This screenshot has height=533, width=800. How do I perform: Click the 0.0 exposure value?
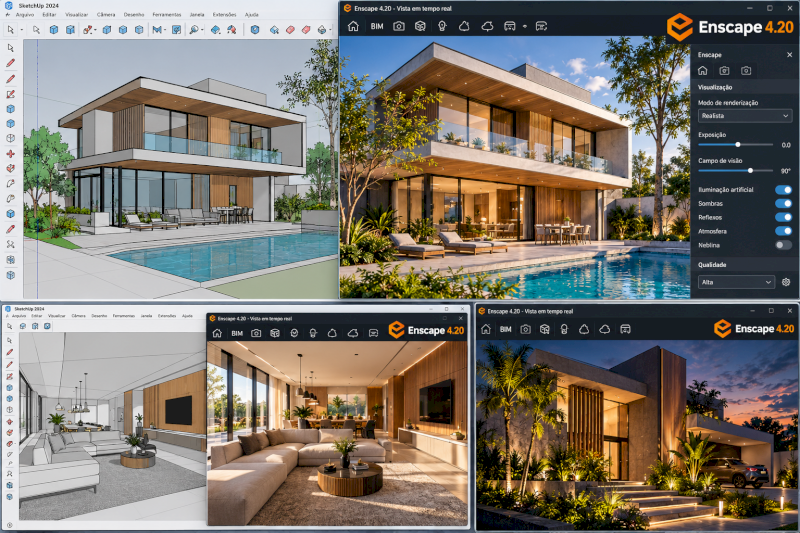pos(786,145)
